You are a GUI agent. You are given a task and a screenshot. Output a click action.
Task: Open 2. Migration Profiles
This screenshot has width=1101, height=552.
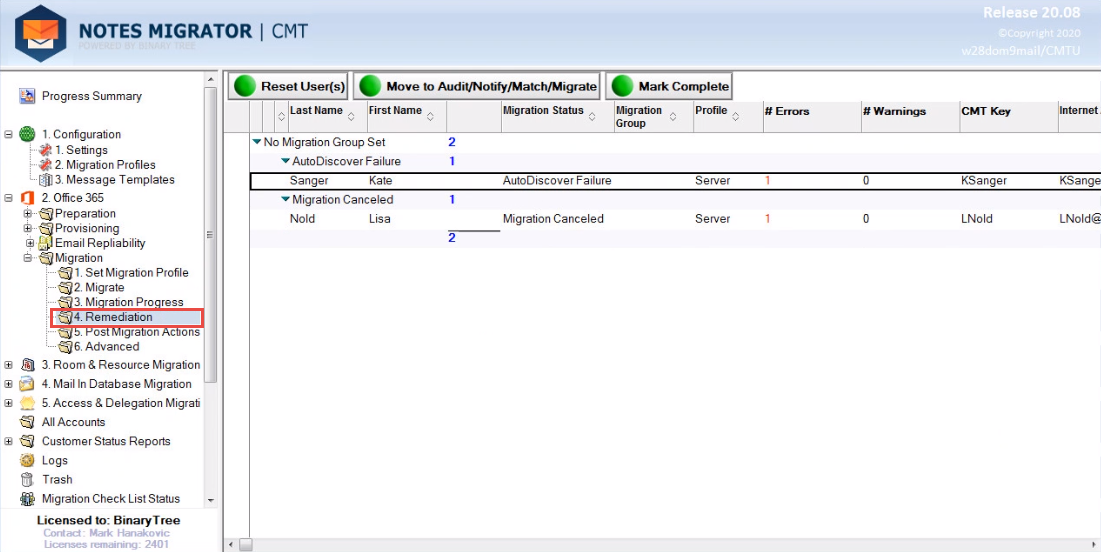pos(105,164)
